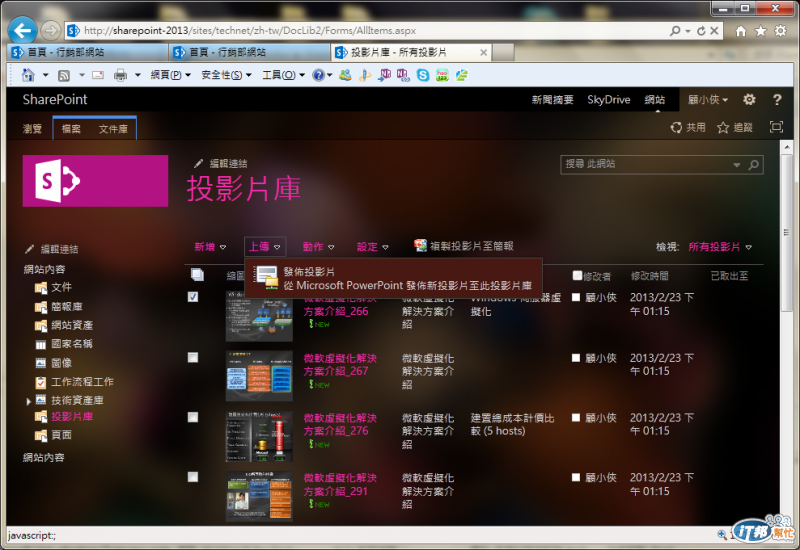Switch to the 檔案 ribbon tab
The height and width of the screenshot is (550, 800).
click(x=71, y=129)
